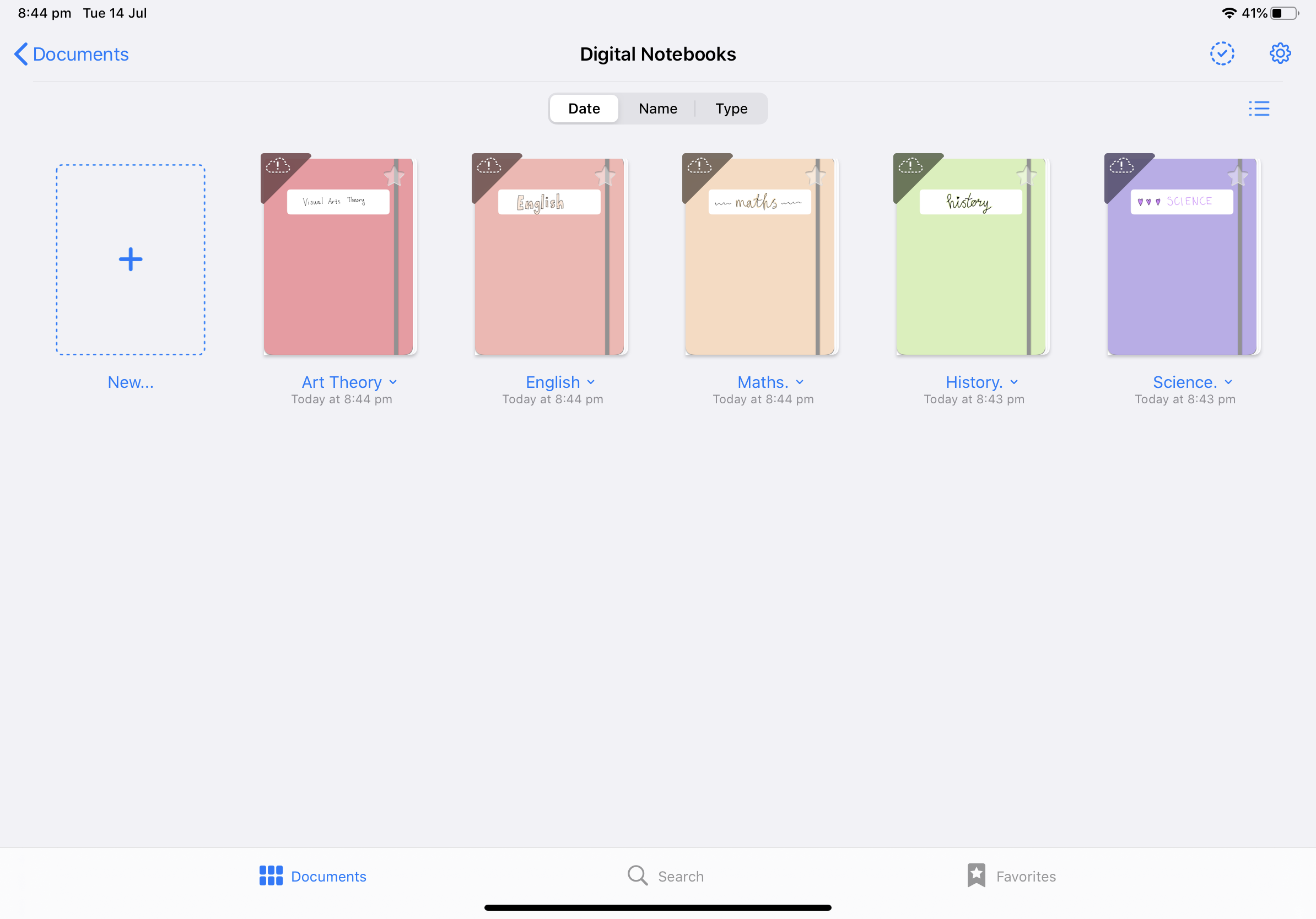Screen dimensions: 1316x919
Task: Navigate back to Documents folder
Action: coord(70,54)
